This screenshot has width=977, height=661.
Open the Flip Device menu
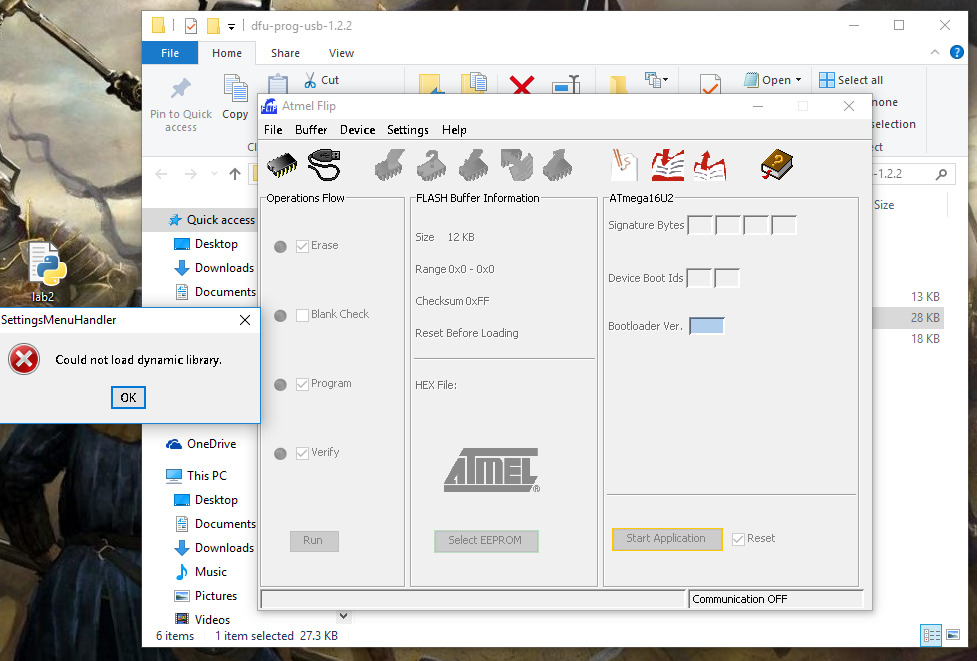358,130
